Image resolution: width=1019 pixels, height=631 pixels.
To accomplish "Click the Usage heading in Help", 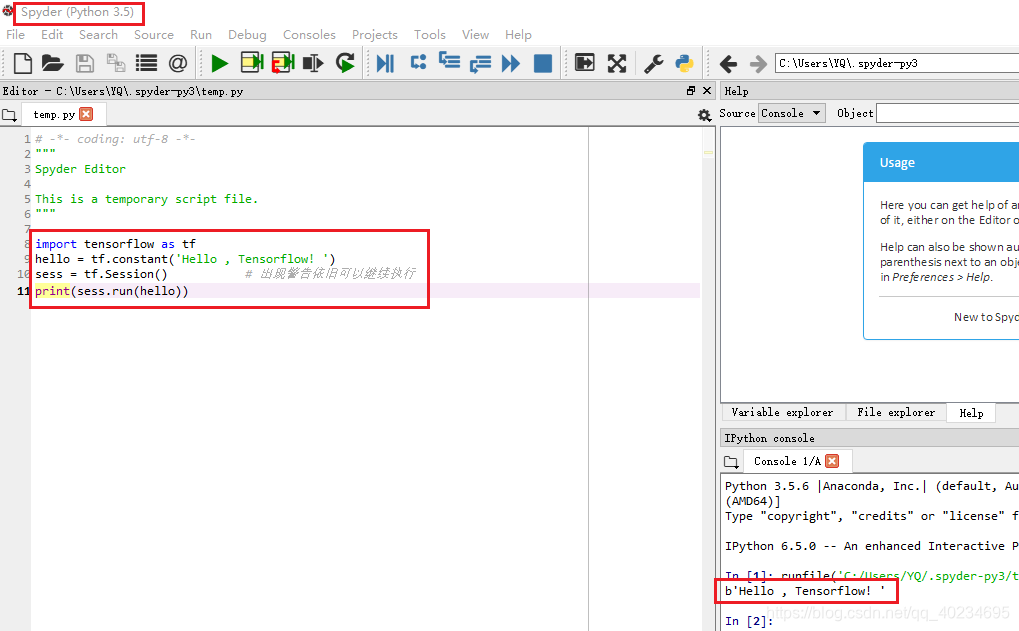I will click(897, 162).
